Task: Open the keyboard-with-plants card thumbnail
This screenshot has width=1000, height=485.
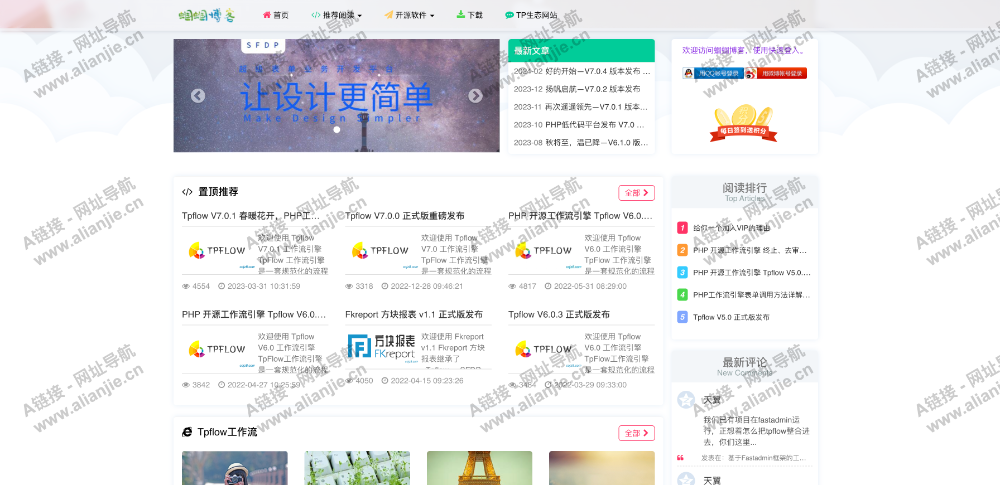Action: click(x=357, y=468)
